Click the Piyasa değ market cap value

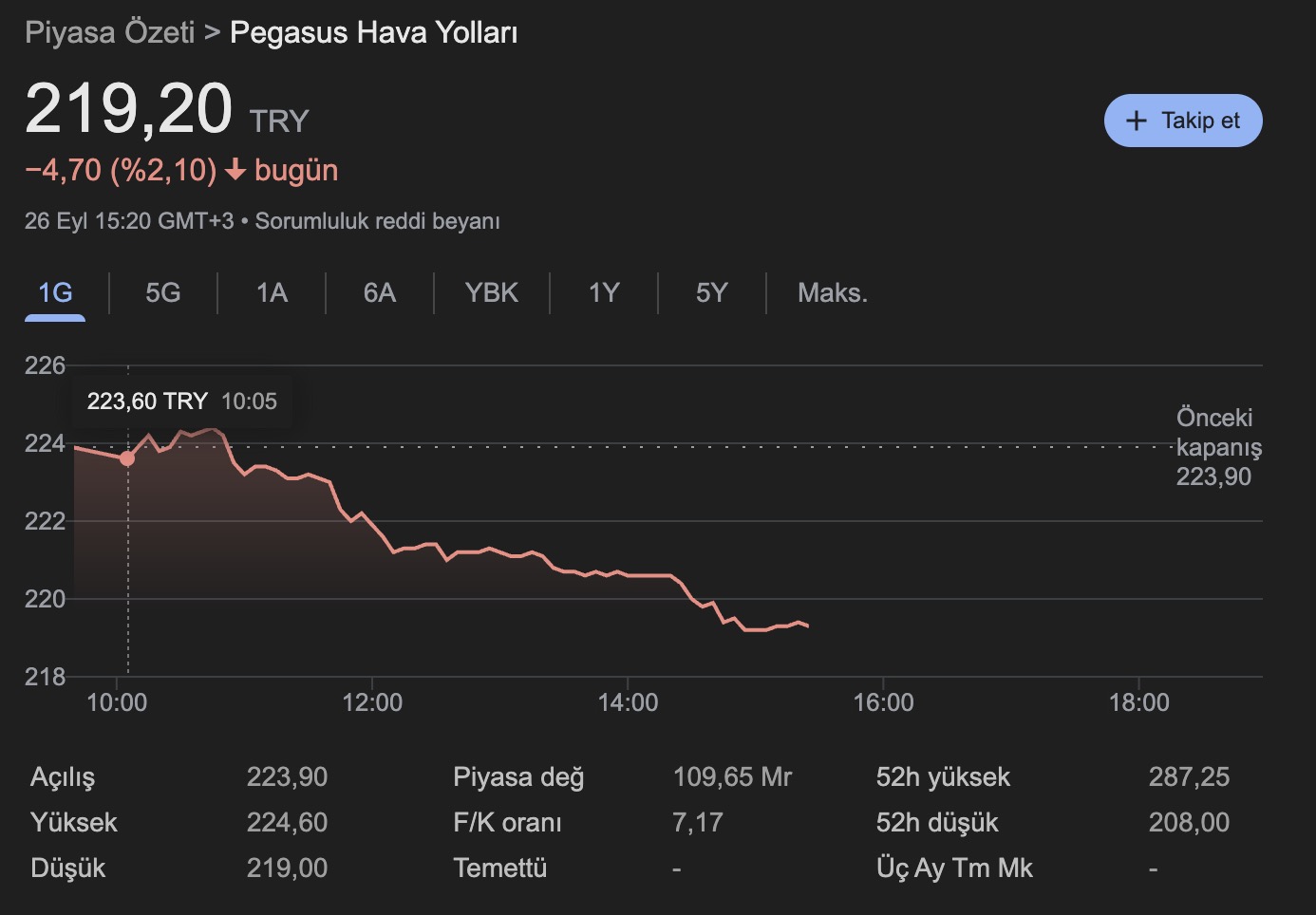click(x=732, y=777)
